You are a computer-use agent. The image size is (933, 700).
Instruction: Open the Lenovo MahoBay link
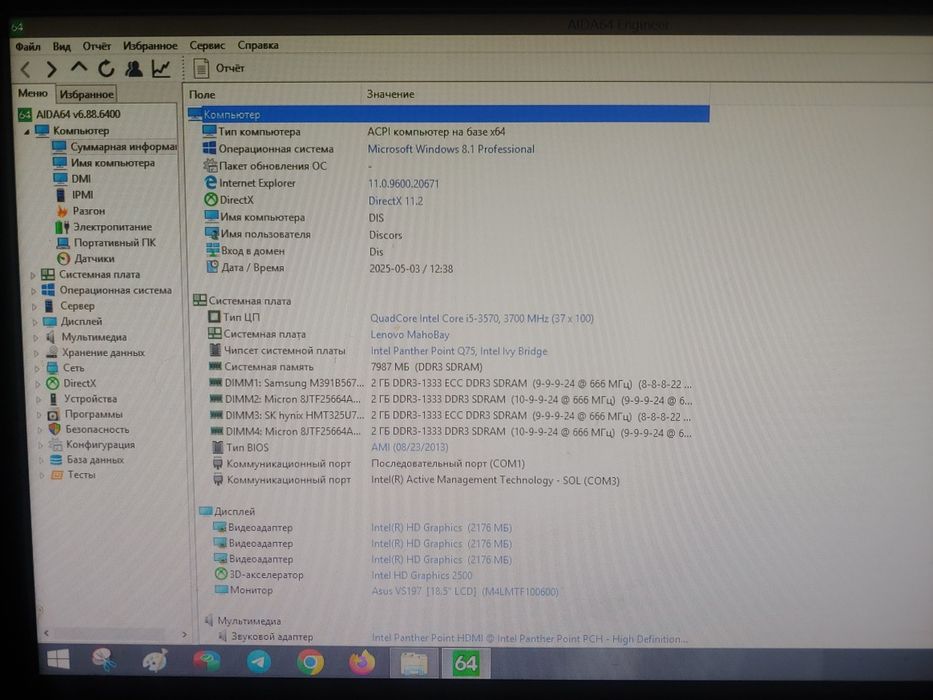pyautogui.click(x=409, y=335)
